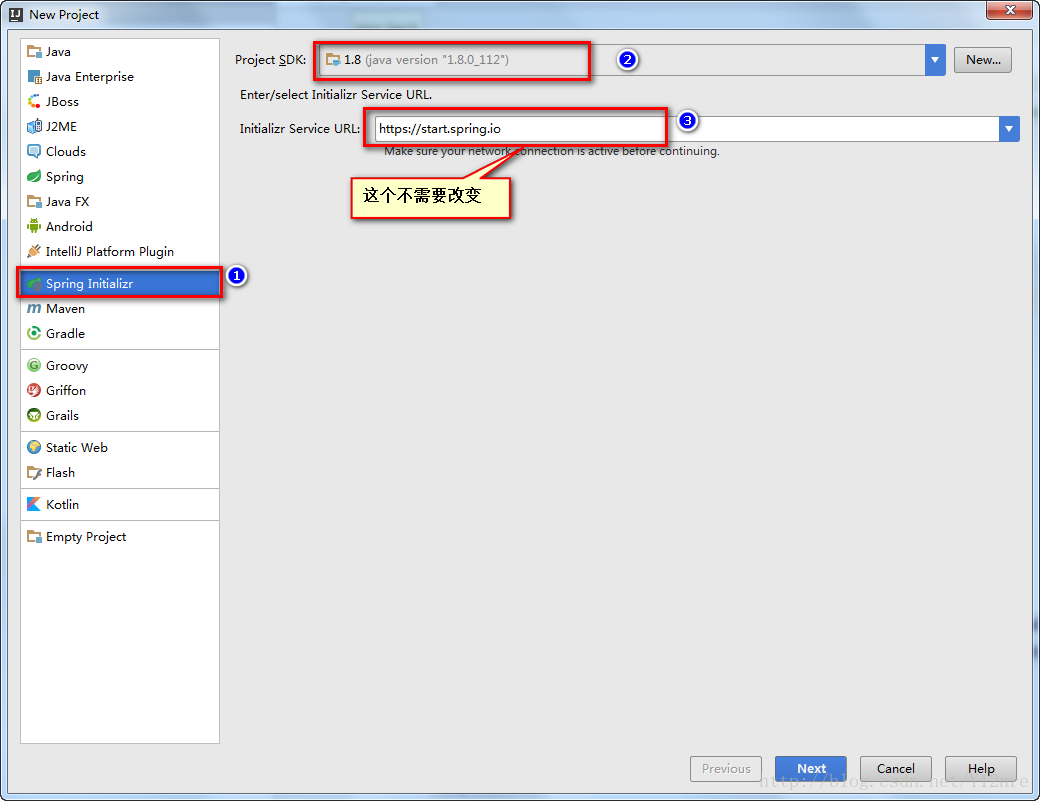Choose IntelliJ Platform Plugin icon
The width and height of the screenshot is (1040, 801).
(34, 251)
